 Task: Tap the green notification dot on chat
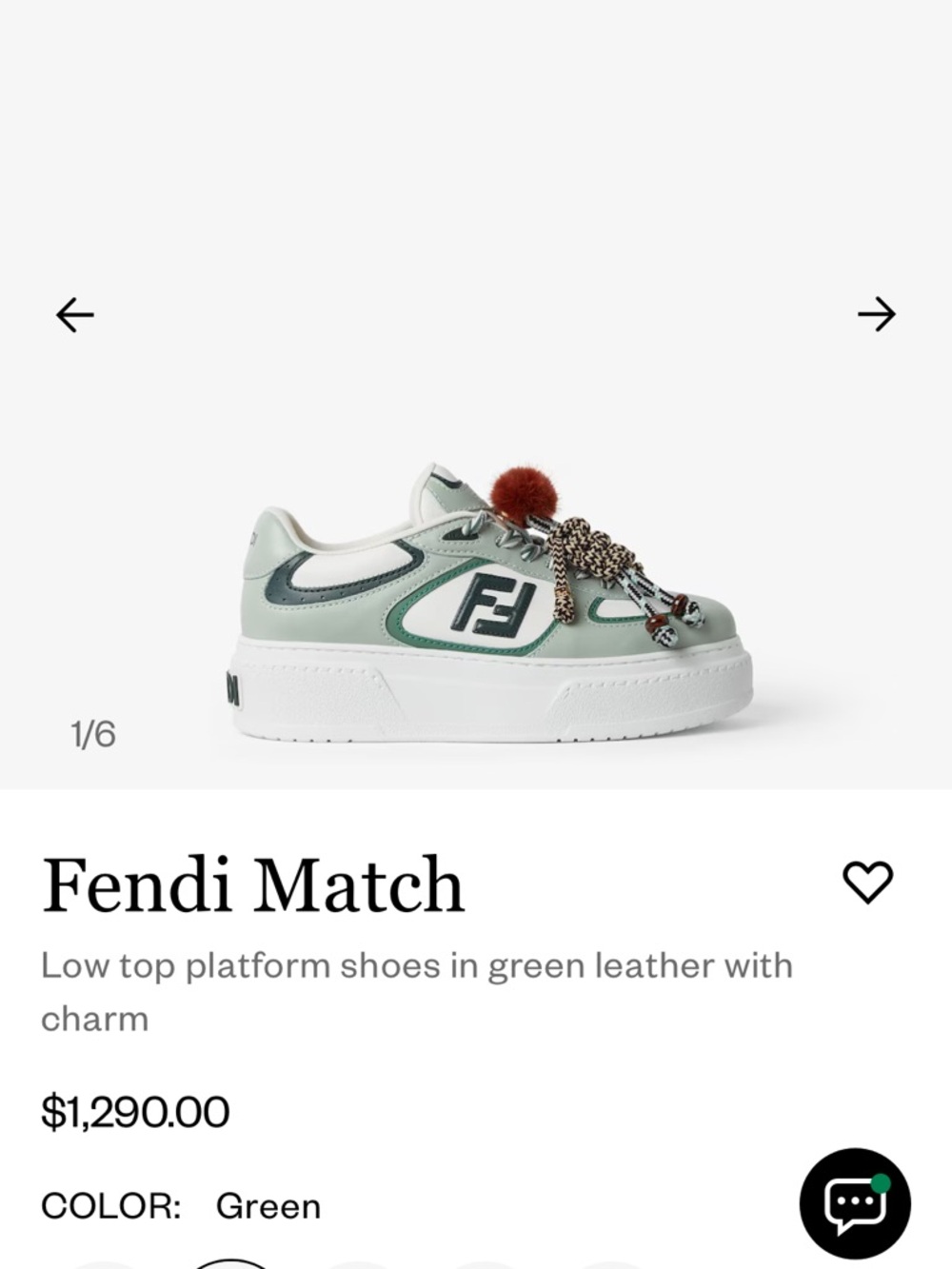(881, 1183)
